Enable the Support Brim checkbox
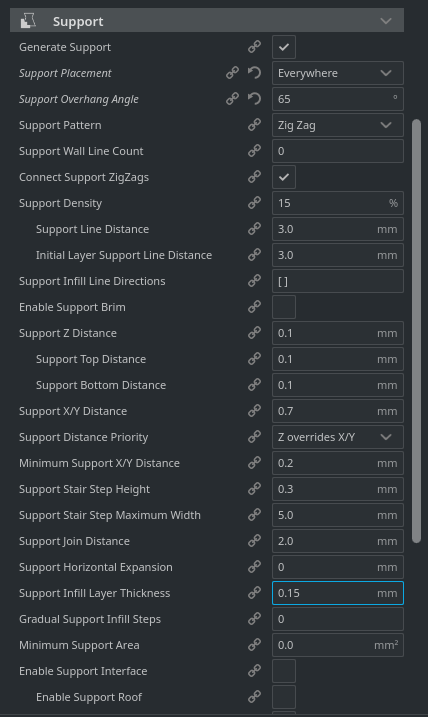Viewport: 428px width, 717px height. [x=284, y=307]
